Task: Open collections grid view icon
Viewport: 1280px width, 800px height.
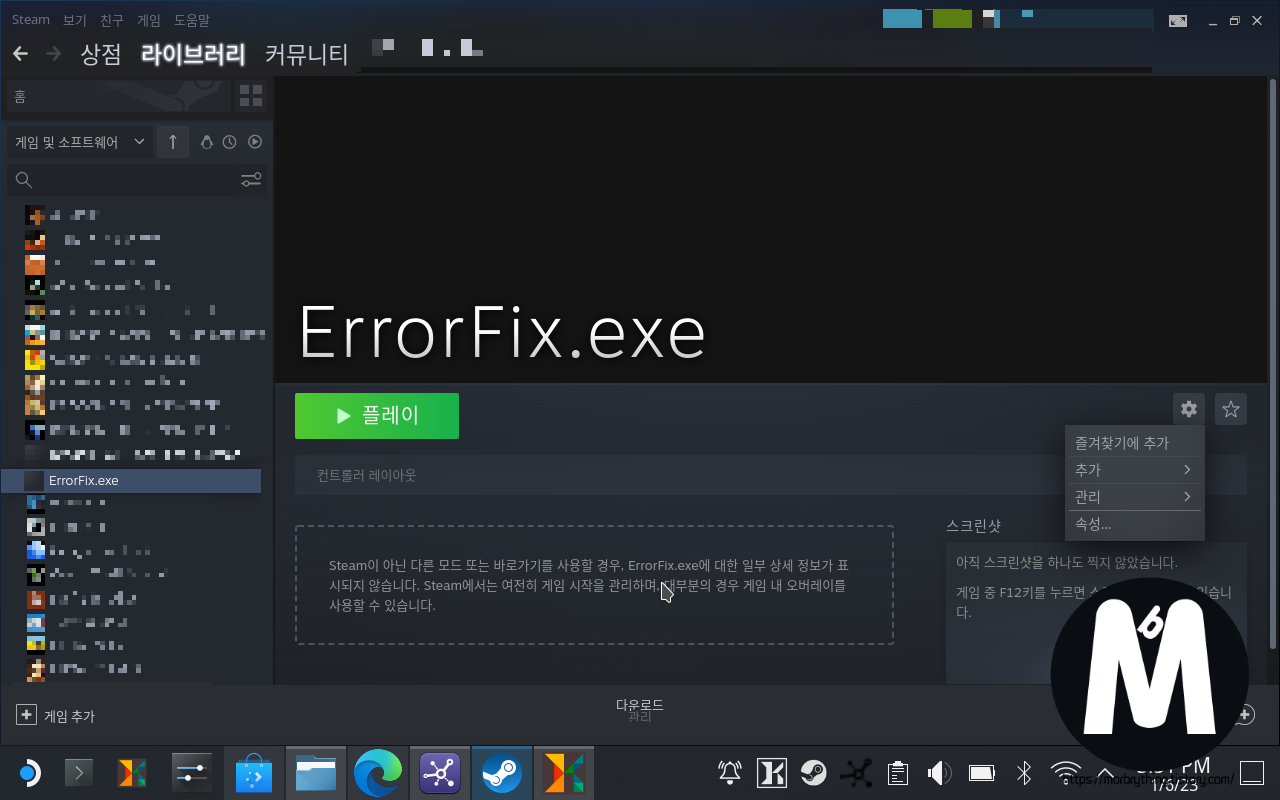Action: [x=251, y=96]
